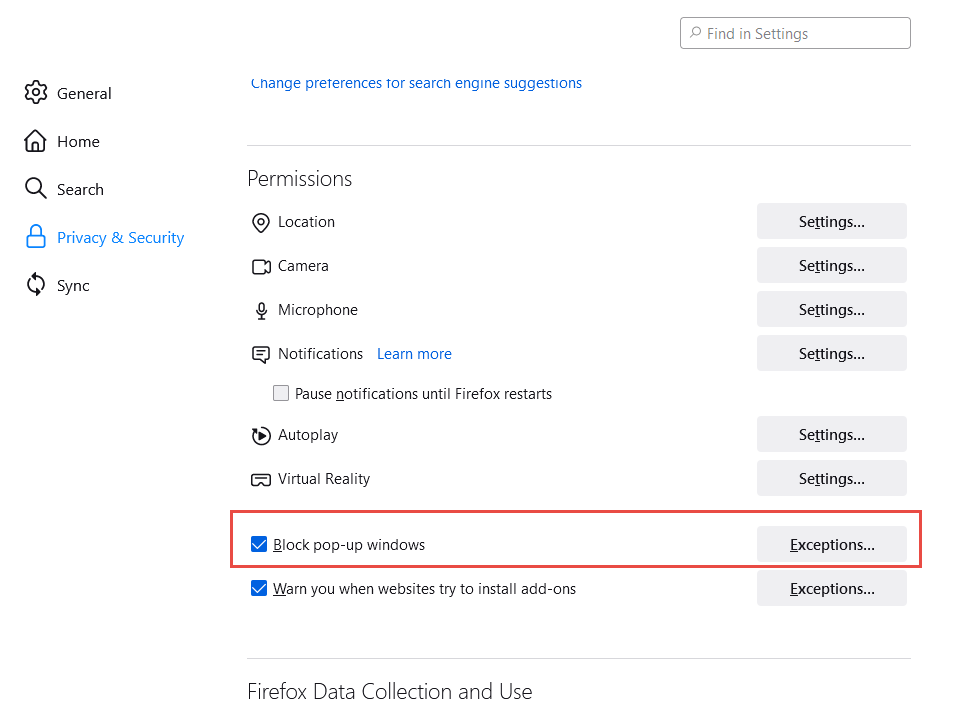The height and width of the screenshot is (709, 967).
Task: Click the Location pin icon
Action: 261,222
